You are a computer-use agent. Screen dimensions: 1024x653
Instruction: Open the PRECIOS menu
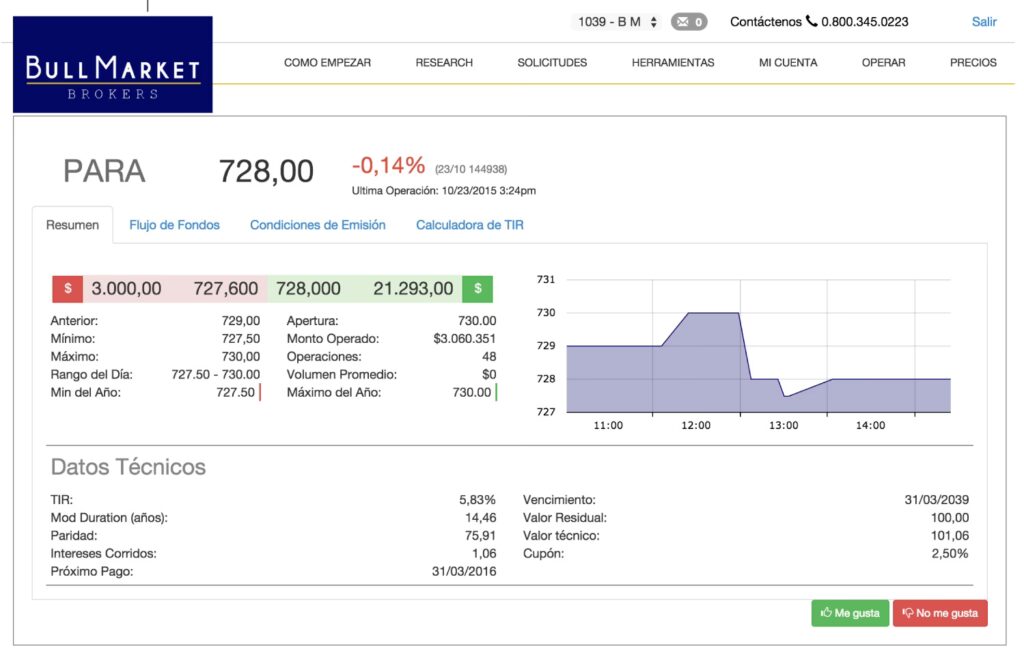pyautogui.click(x=973, y=63)
